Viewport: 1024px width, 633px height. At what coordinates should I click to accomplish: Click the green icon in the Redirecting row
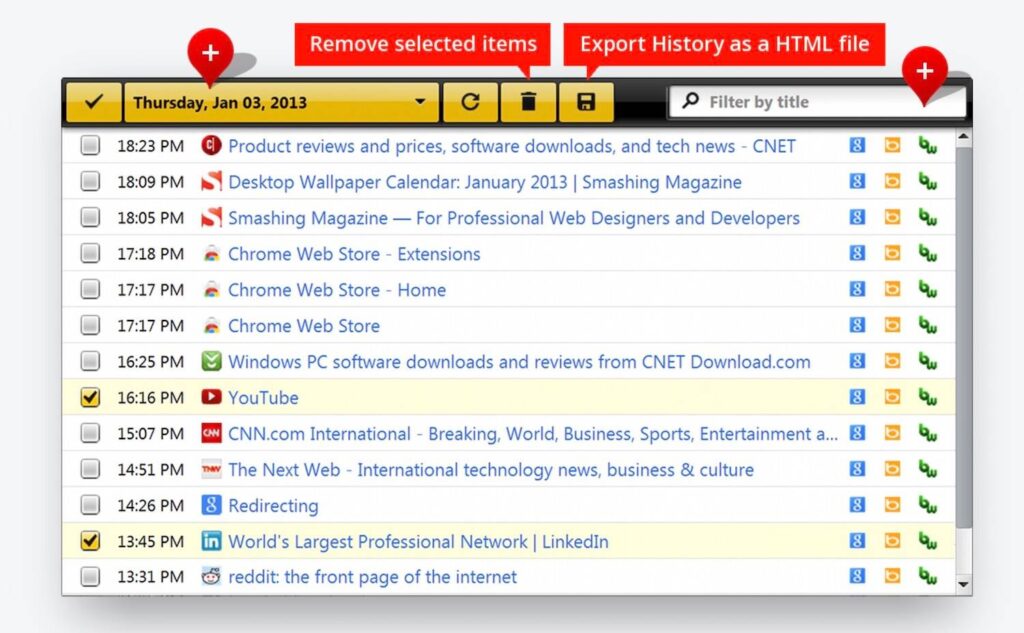click(x=928, y=504)
